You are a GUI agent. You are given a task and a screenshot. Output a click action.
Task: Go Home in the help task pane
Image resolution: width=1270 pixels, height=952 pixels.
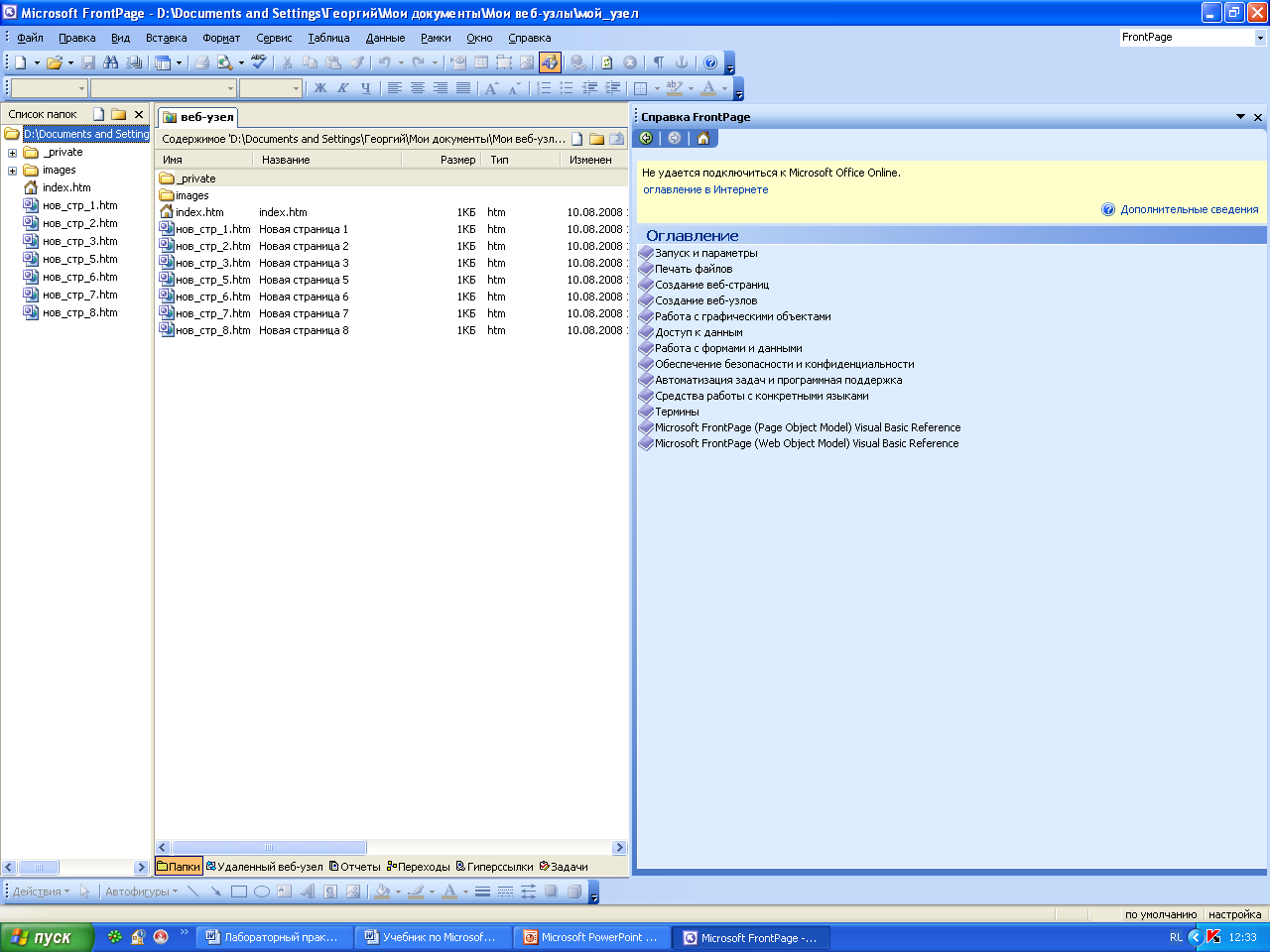(703, 138)
